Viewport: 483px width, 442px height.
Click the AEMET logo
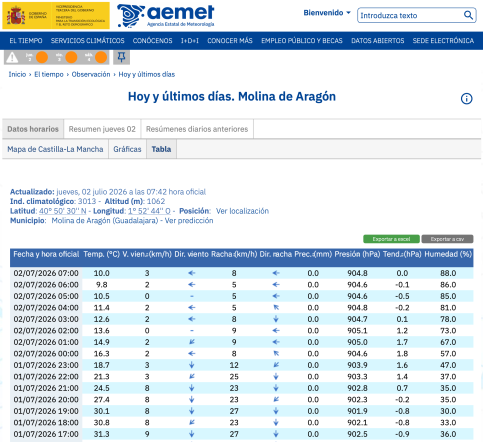pos(166,16)
